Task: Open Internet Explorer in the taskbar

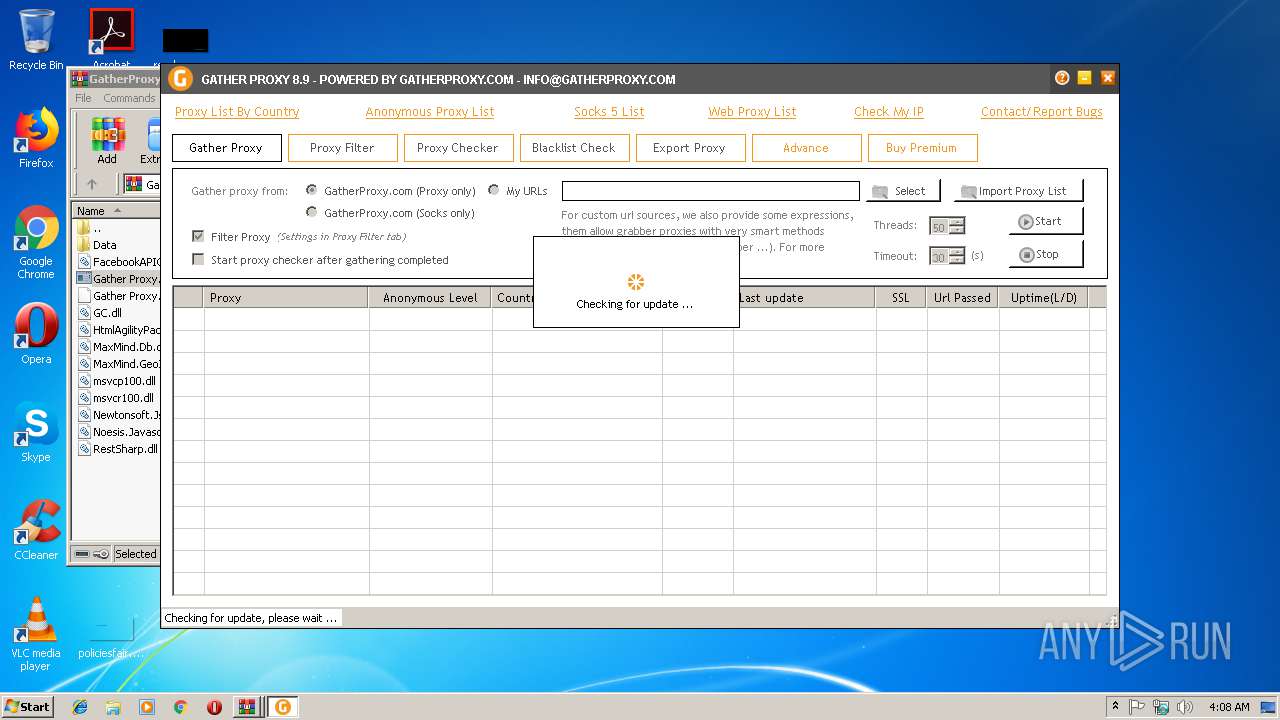Action: (x=80, y=707)
